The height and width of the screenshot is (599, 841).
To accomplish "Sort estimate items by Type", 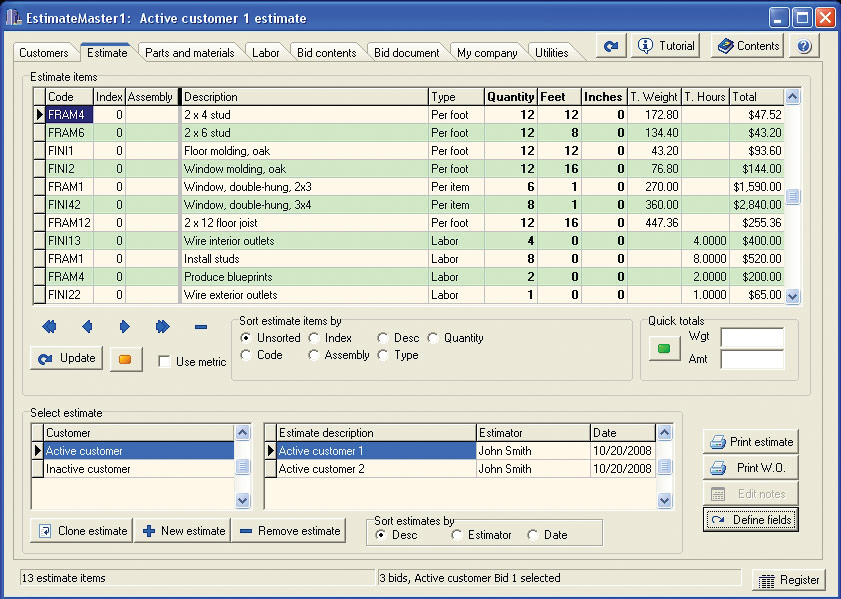I will (382, 355).
